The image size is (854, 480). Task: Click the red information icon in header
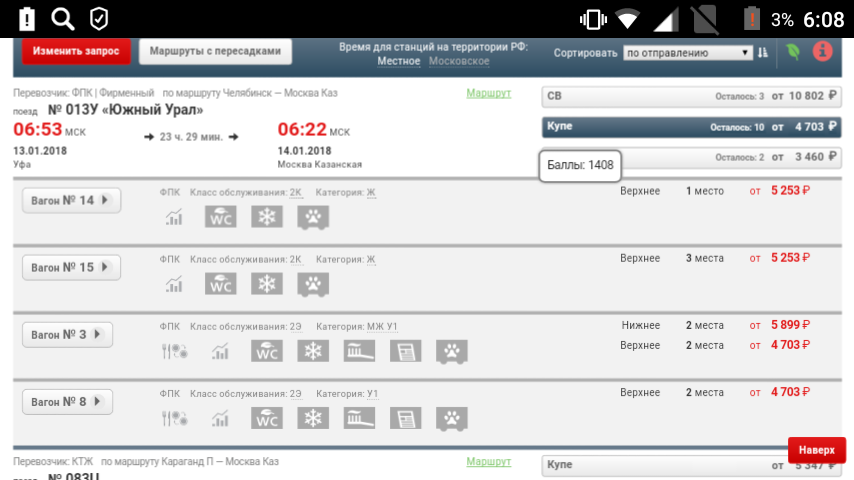click(823, 52)
